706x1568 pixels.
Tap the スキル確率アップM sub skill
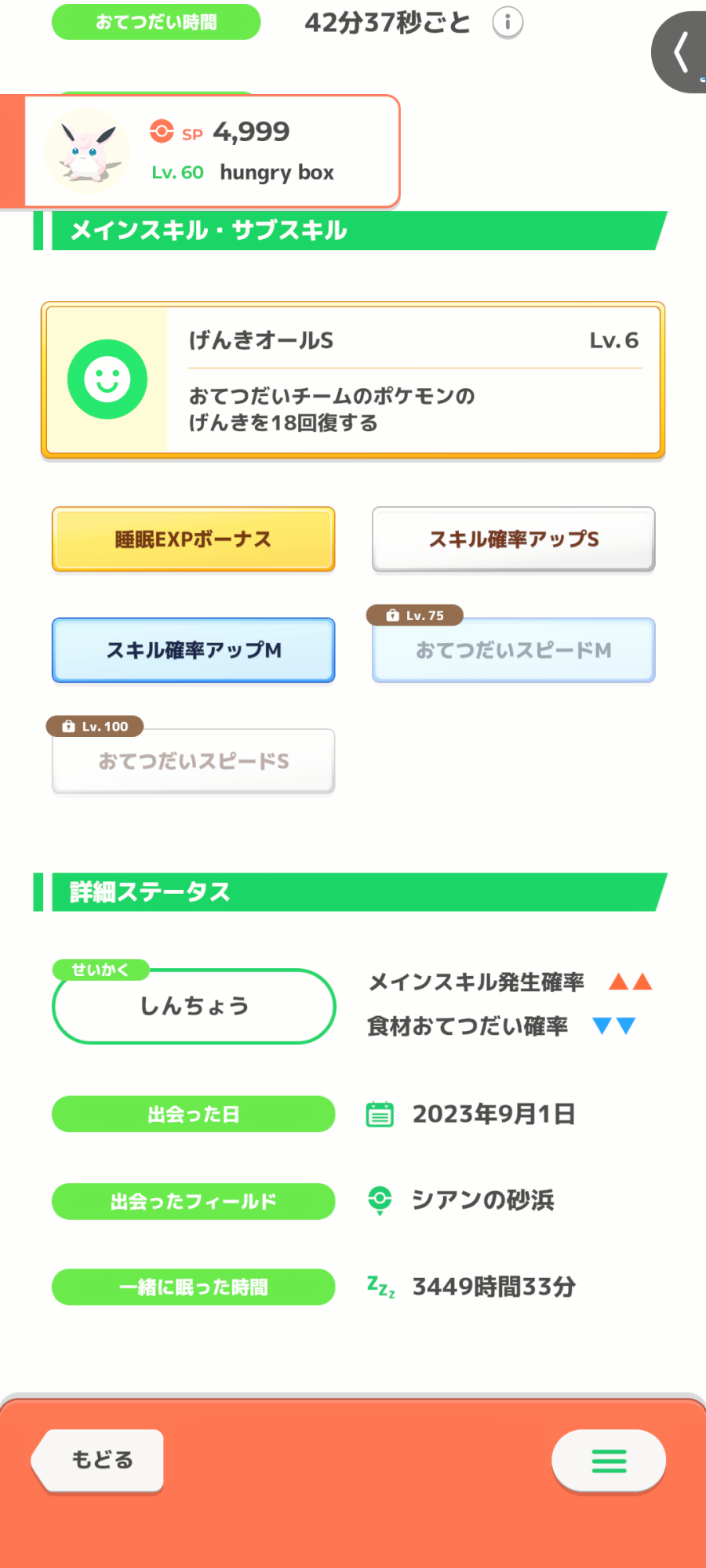pos(194,650)
